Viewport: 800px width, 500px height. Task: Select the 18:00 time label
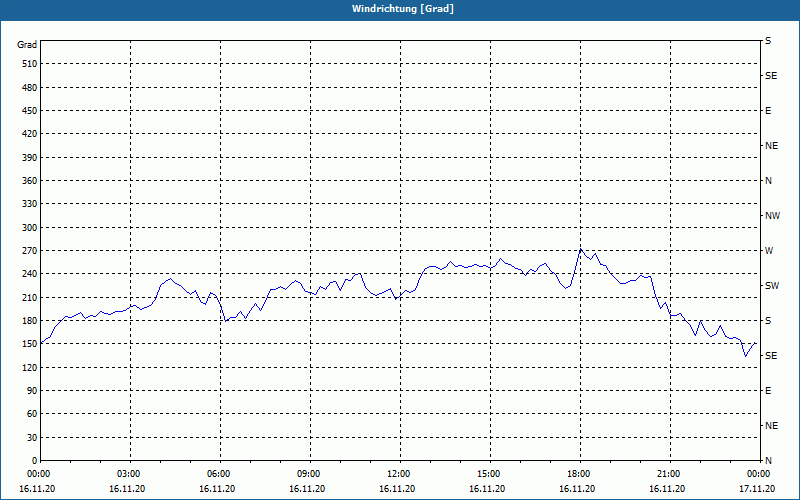tap(580, 474)
